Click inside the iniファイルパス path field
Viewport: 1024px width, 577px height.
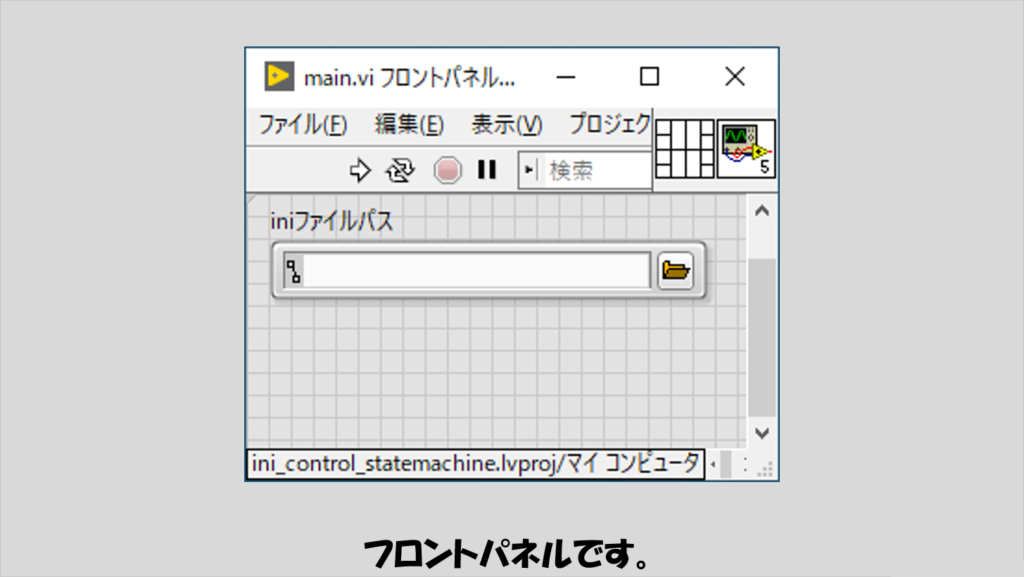477,271
